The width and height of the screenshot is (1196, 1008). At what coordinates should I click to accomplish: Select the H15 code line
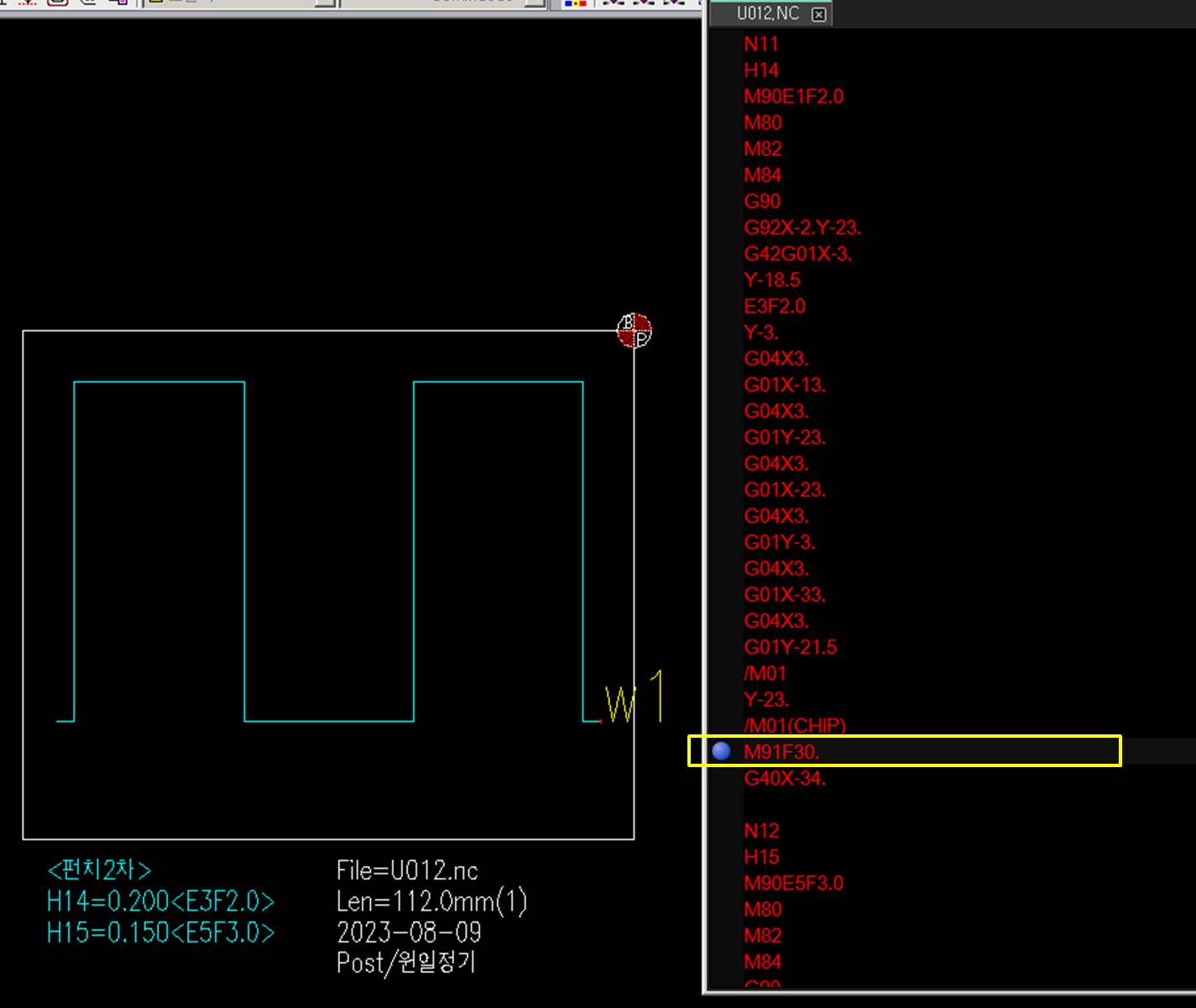pyautogui.click(x=761, y=857)
